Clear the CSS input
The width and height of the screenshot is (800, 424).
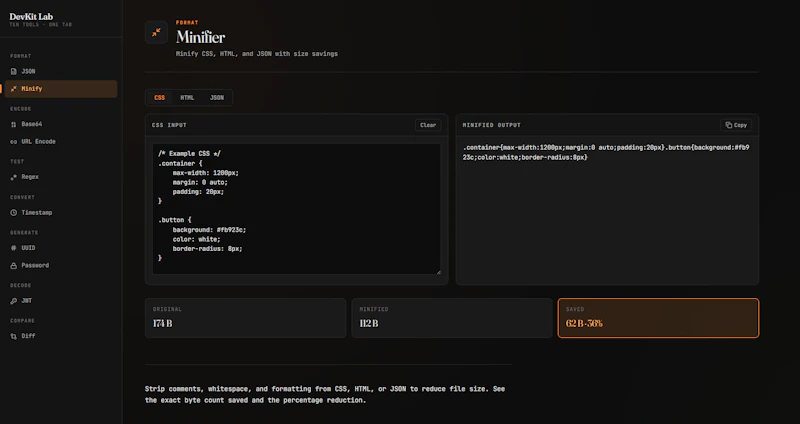428,125
